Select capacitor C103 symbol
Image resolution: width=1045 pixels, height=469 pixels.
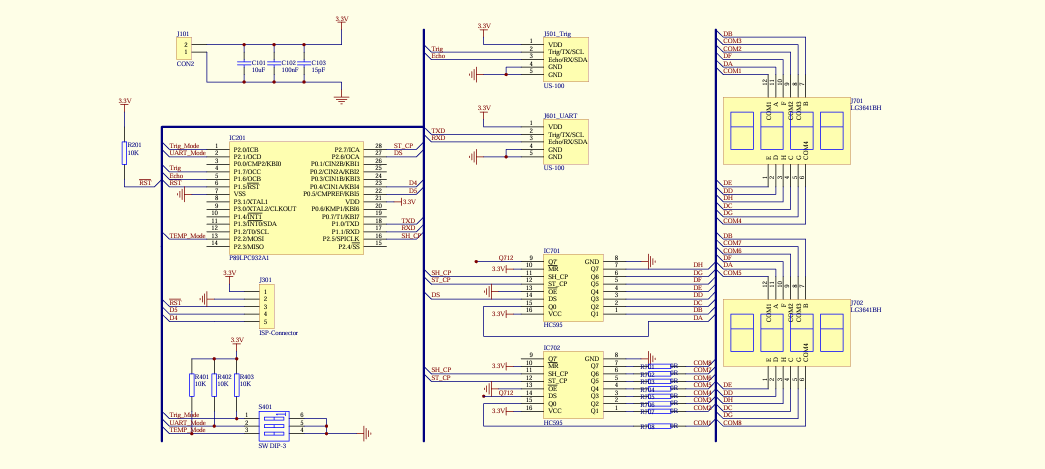305,64
